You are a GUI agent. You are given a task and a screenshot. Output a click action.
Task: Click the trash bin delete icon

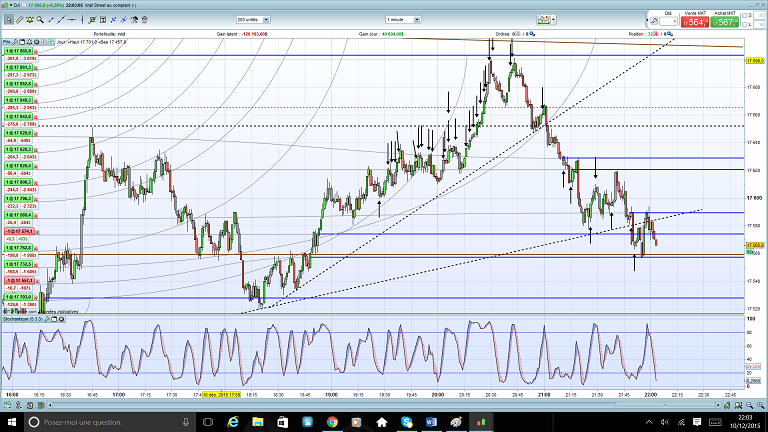(x=144, y=20)
